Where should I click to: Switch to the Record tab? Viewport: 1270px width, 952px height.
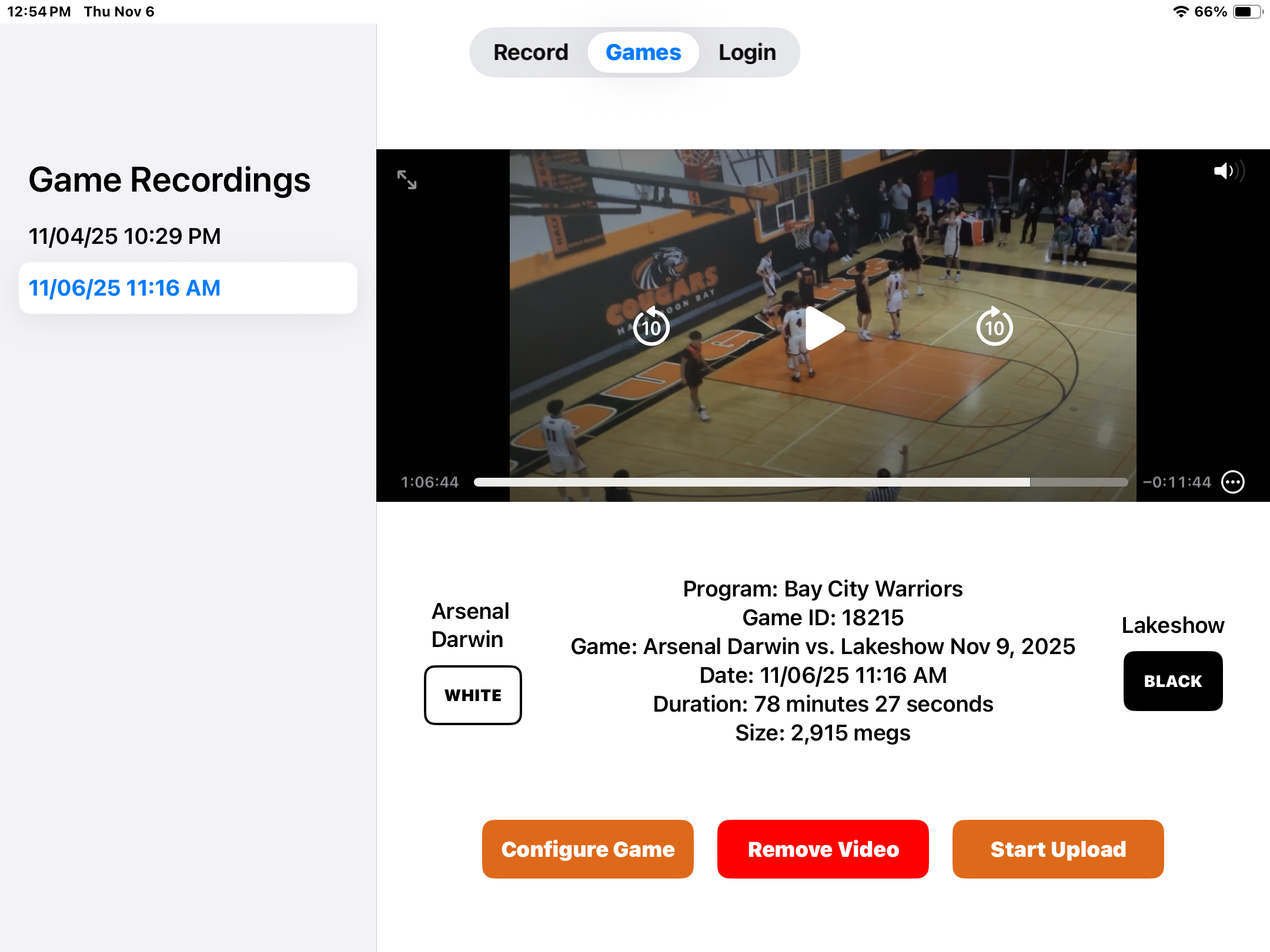pyautogui.click(x=530, y=52)
